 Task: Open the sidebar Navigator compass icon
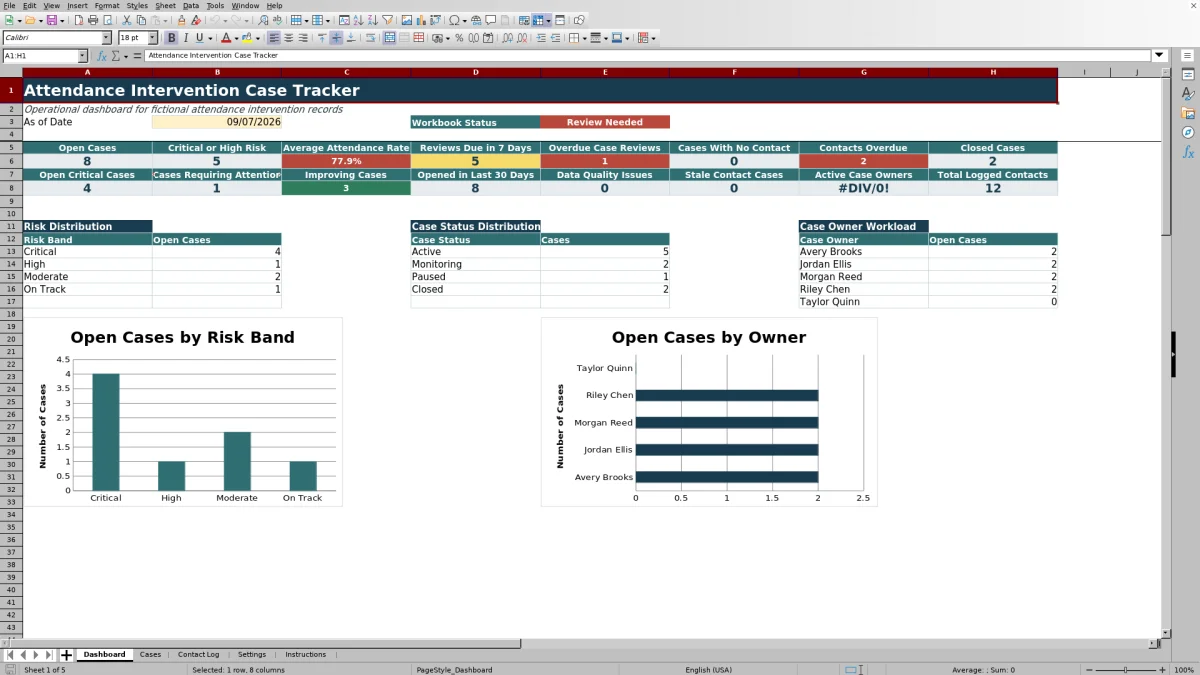click(1188, 132)
